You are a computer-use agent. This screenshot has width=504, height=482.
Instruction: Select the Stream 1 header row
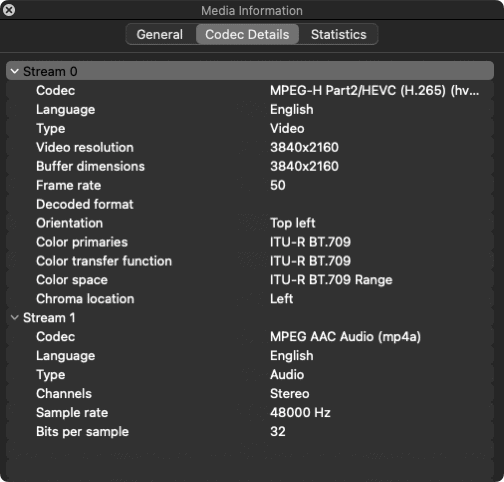[x=250, y=317]
